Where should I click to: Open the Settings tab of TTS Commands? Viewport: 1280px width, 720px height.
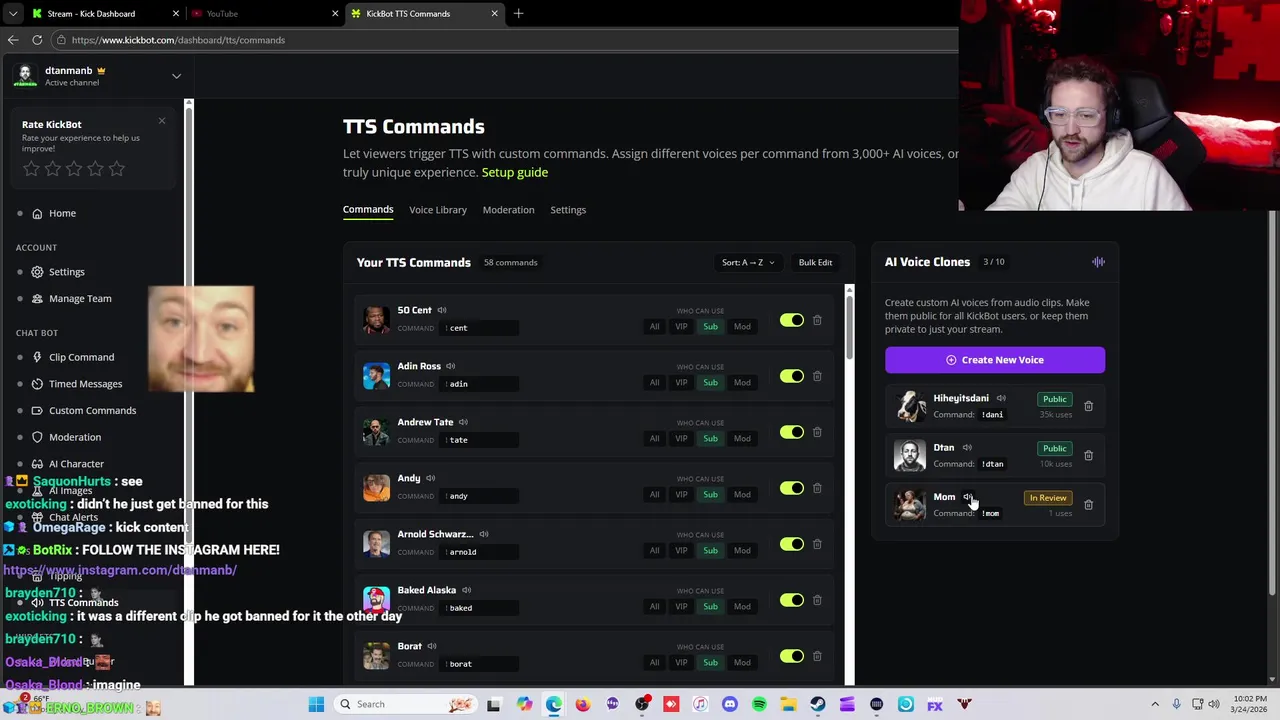pos(568,210)
